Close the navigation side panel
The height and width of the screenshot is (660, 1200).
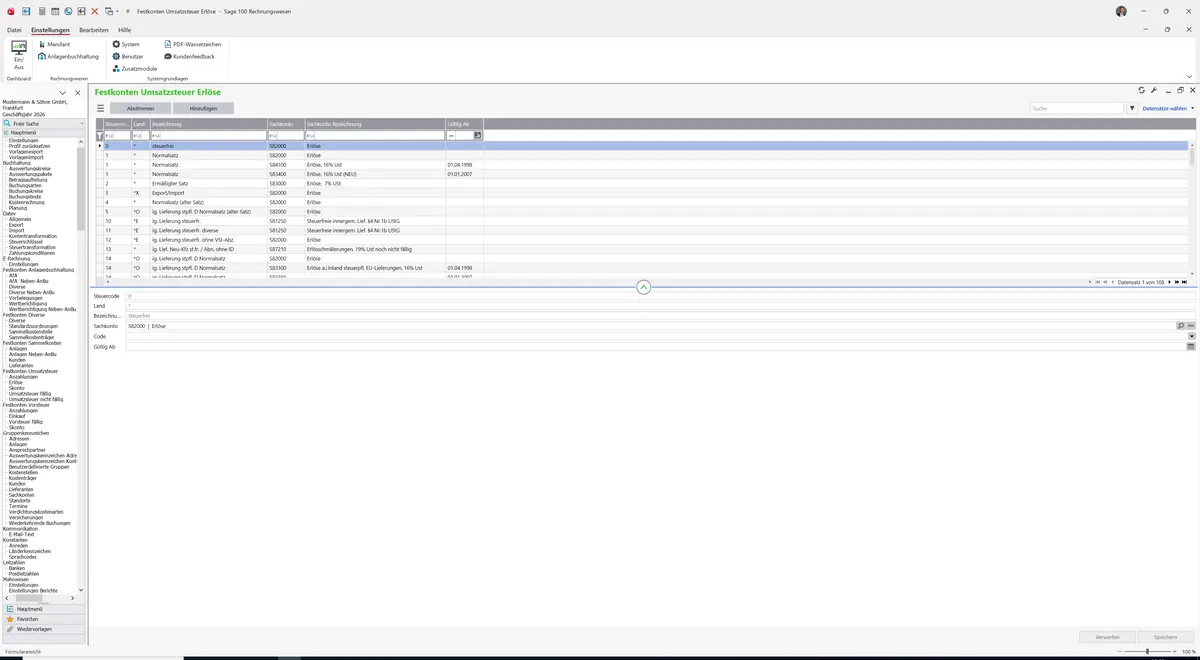pos(77,93)
